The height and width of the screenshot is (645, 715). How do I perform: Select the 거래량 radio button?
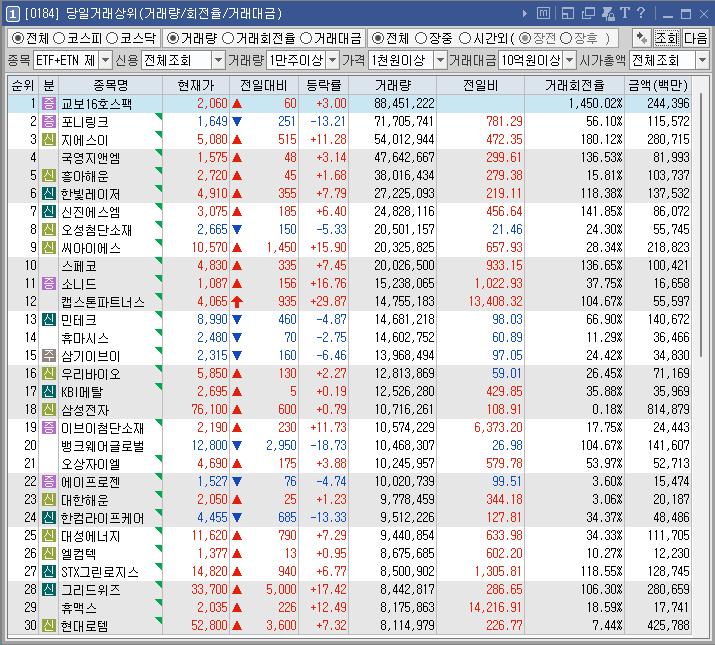tap(172, 38)
